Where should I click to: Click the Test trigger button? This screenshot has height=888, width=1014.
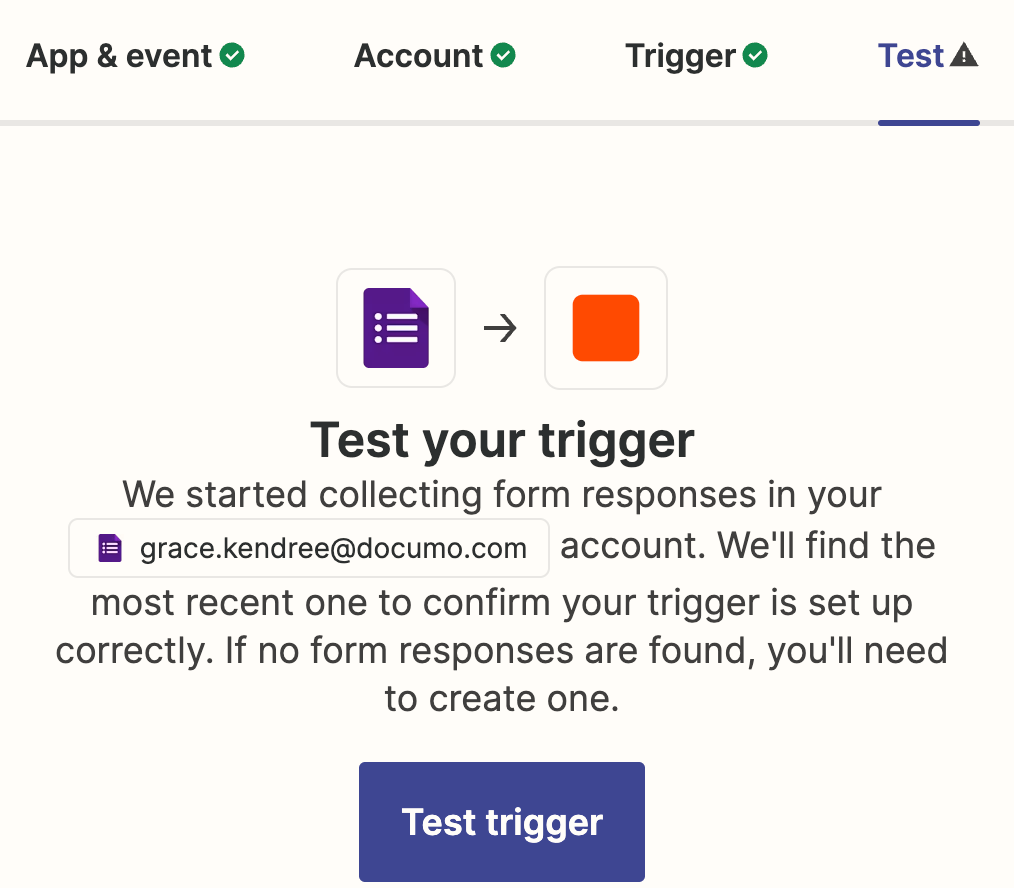click(502, 821)
